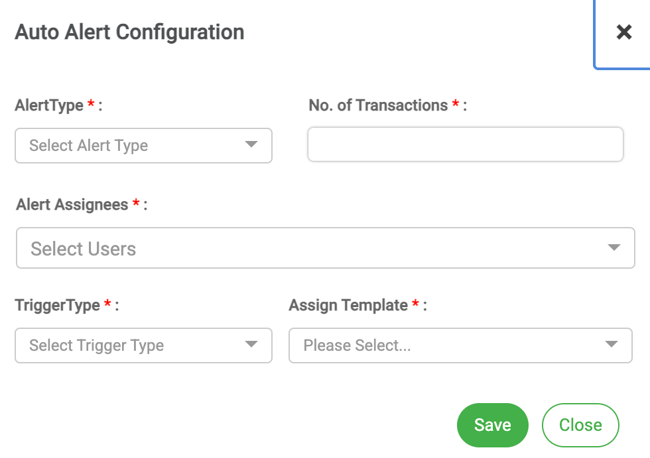Screen dimensions: 650x458
Task: Click the arrow in the TriggerType combo box
Action: (251, 344)
